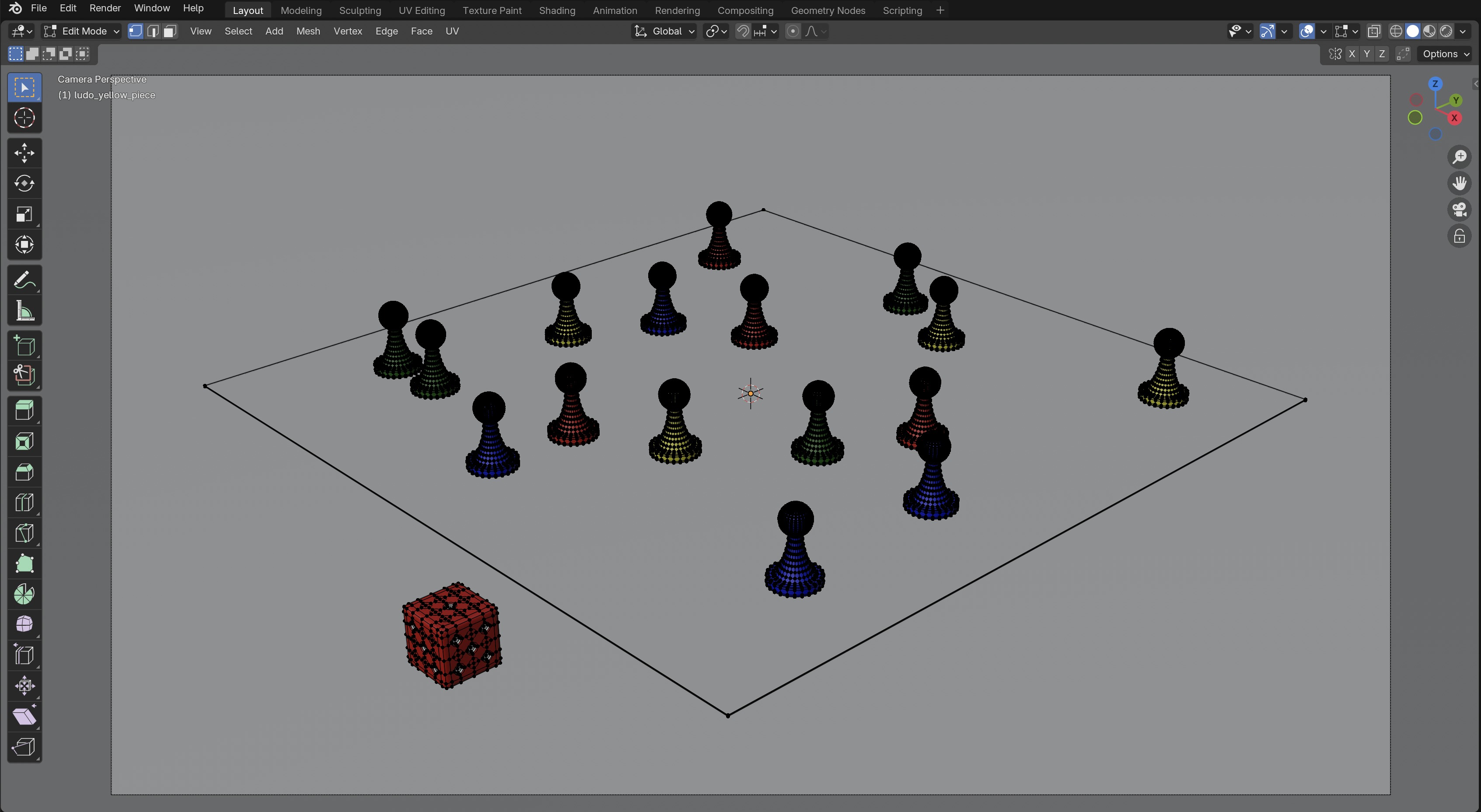The height and width of the screenshot is (812, 1481).
Task: Open the Edit Mode dropdown
Action: point(81,31)
